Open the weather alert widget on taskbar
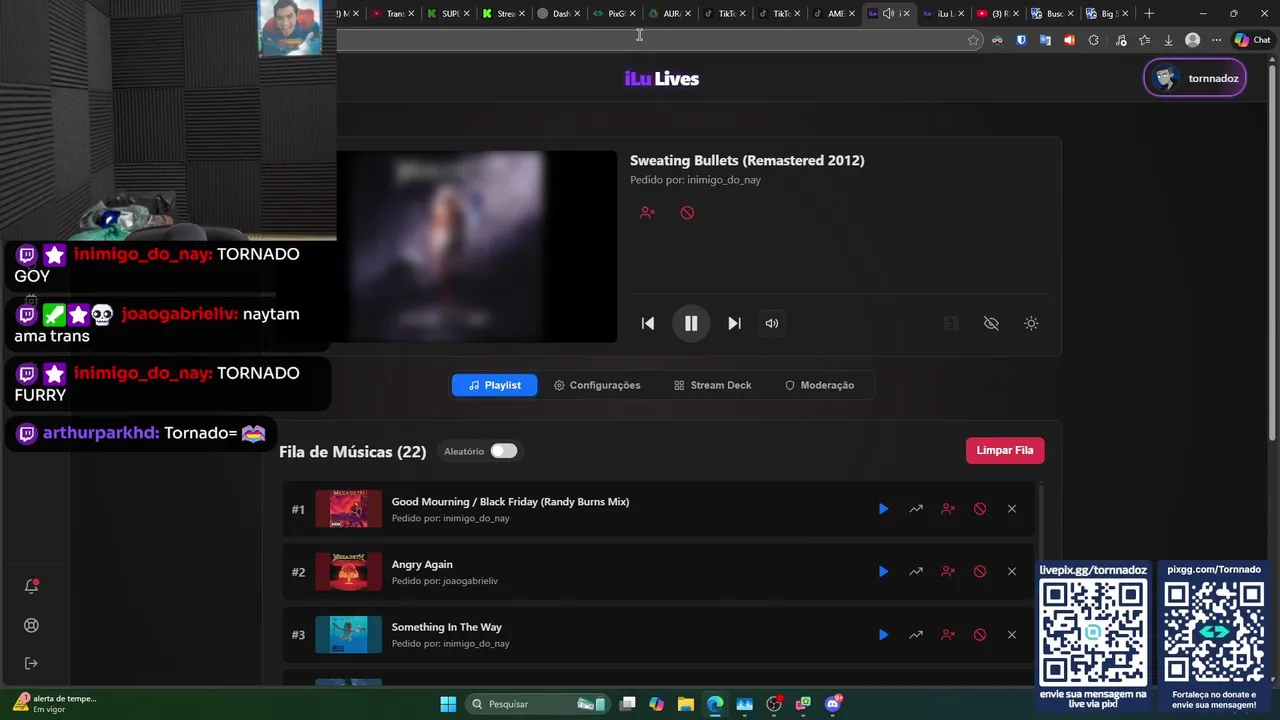The height and width of the screenshot is (720, 1280). (55, 704)
